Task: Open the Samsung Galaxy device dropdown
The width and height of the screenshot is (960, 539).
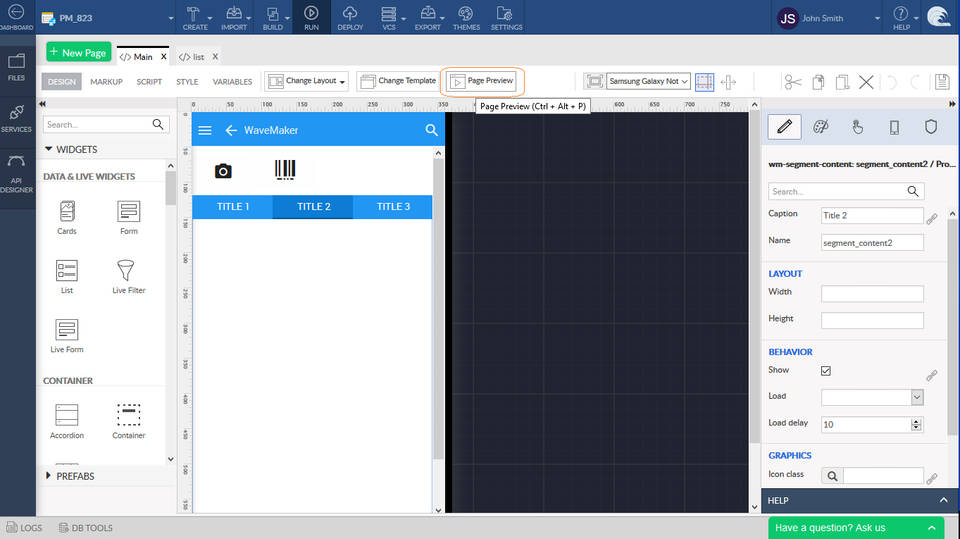Action: click(649, 82)
